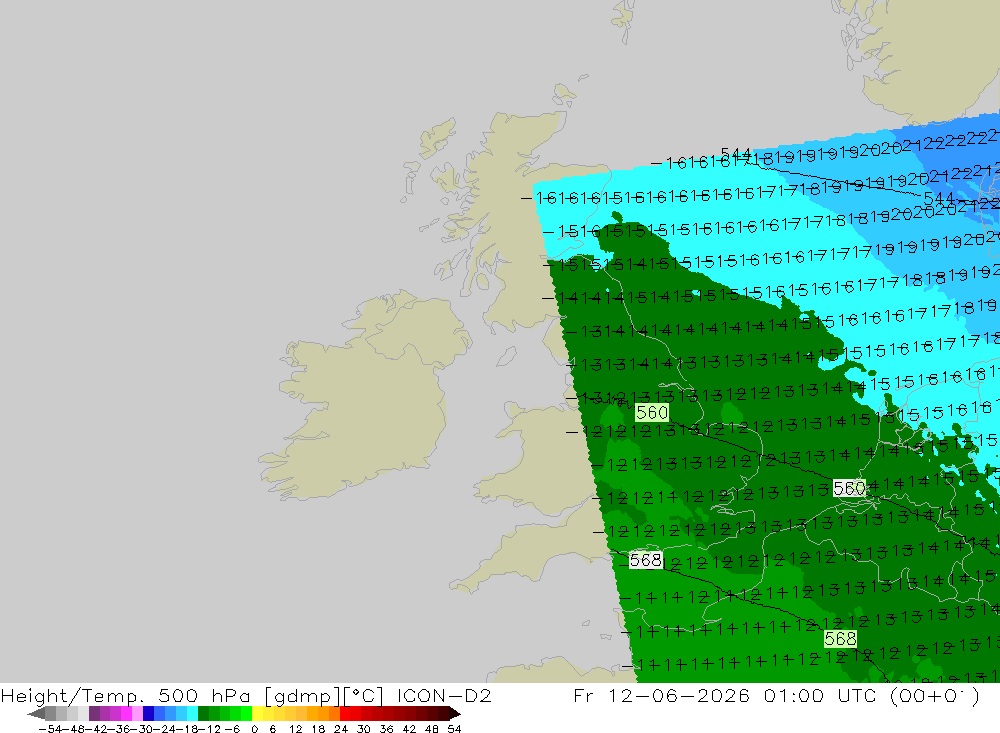This screenshot has width=1000, height=733.
Task: Click the '-30' legend scale value
Action: (x=142, y=729)
